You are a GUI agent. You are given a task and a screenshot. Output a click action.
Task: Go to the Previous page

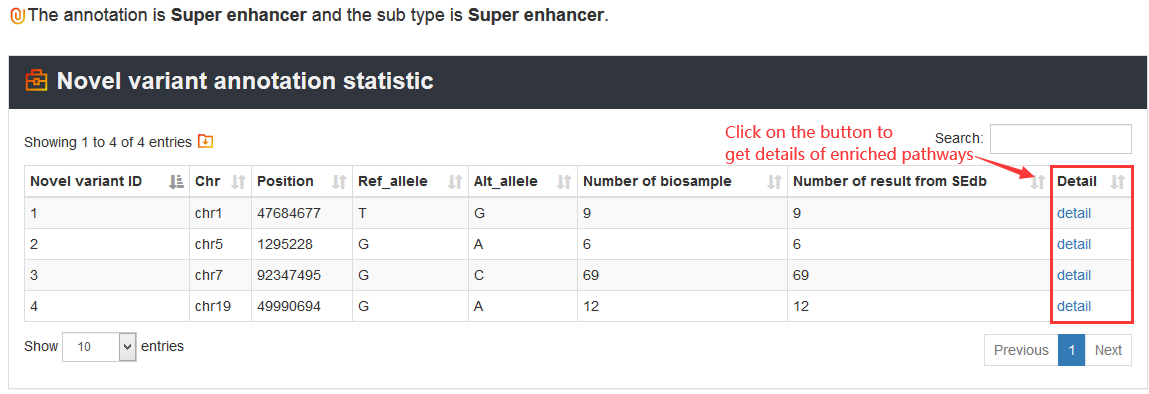point(1021,350)
